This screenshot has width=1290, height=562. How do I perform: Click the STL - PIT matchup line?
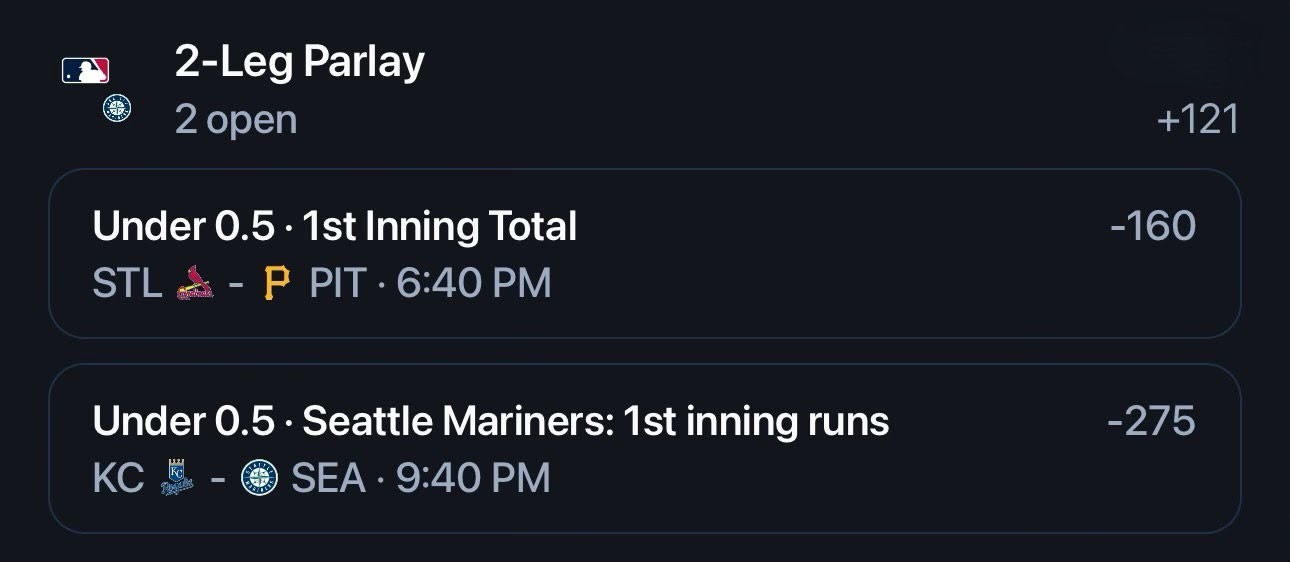[x=322, y=284]
